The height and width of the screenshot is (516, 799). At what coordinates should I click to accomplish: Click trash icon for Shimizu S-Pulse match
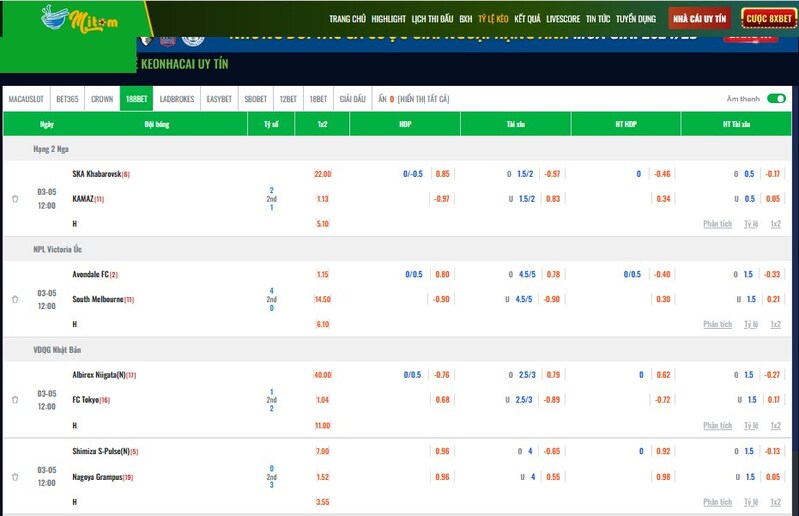[x=15, y=477]
